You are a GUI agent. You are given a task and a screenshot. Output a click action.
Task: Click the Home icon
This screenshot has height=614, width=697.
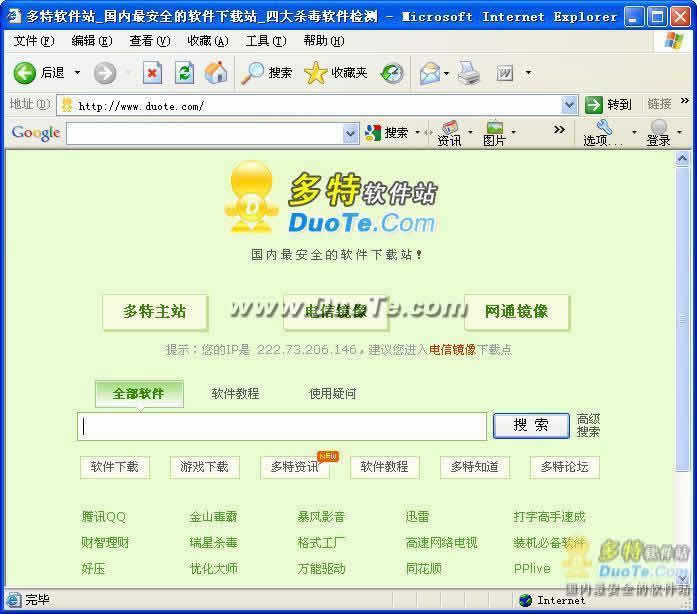(x=216, y=72)
